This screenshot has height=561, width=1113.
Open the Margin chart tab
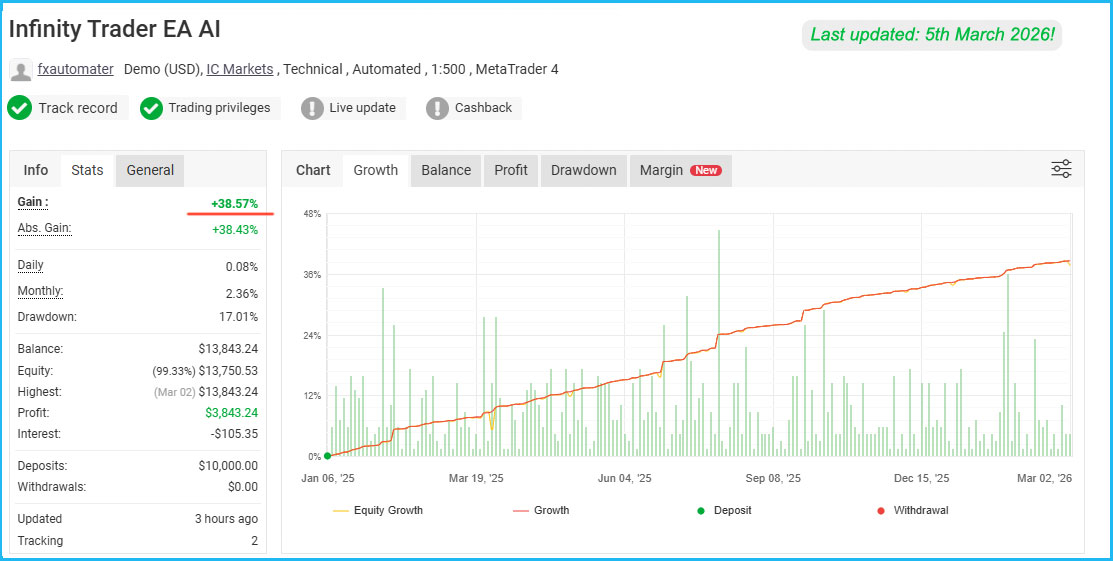pyautogui.click(x=681, y=170)
